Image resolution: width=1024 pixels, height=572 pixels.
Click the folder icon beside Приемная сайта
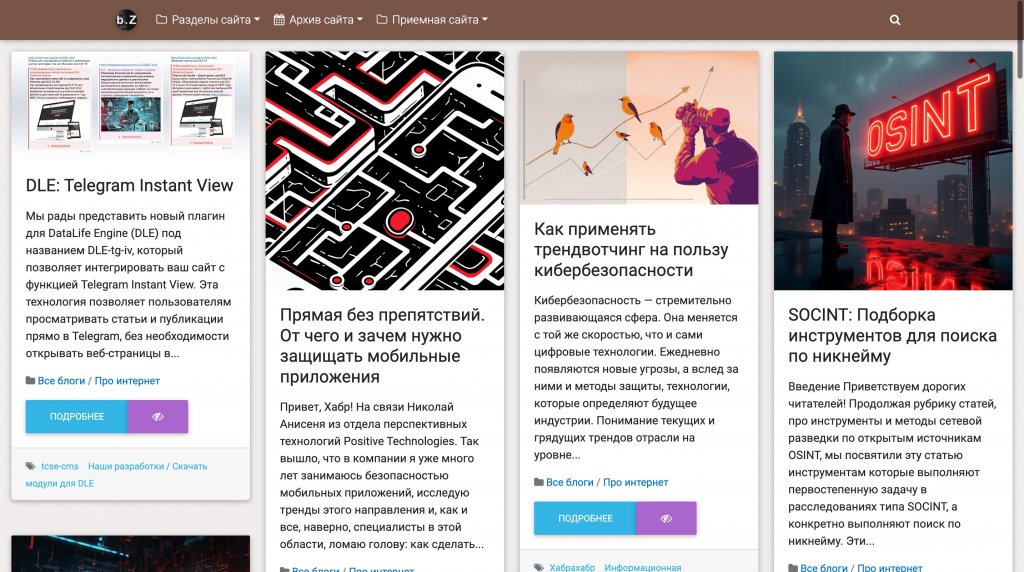pos(381,20)
